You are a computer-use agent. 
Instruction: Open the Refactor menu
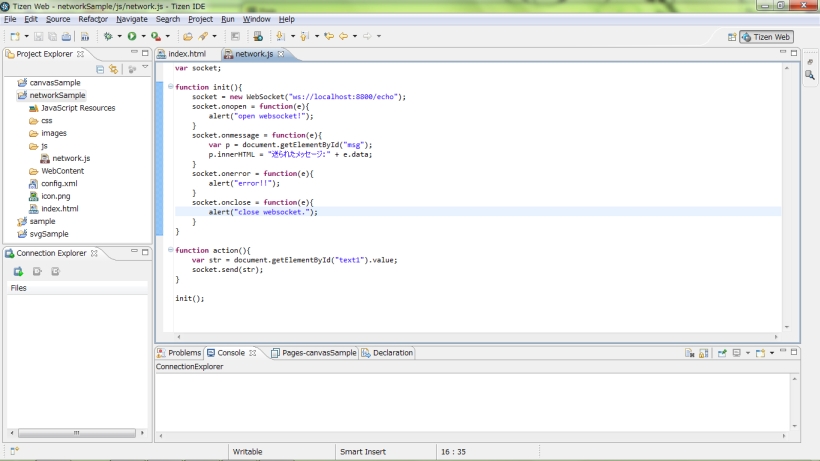93,19
